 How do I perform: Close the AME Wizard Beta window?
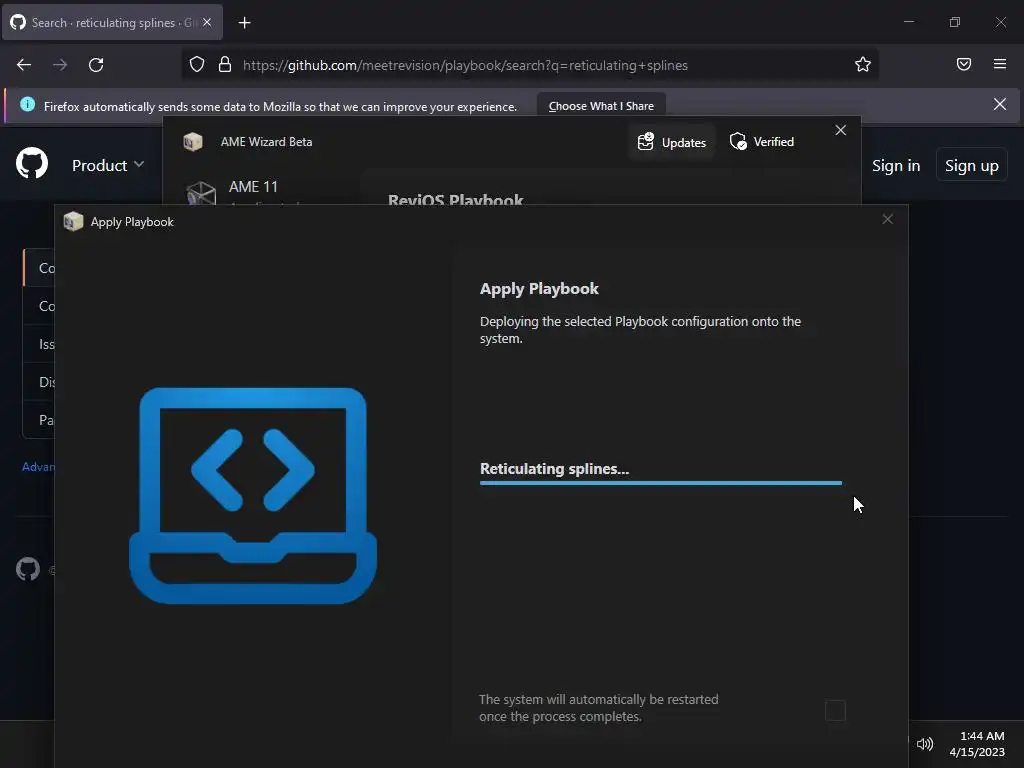pyautogui.click(x=840, y=130)
